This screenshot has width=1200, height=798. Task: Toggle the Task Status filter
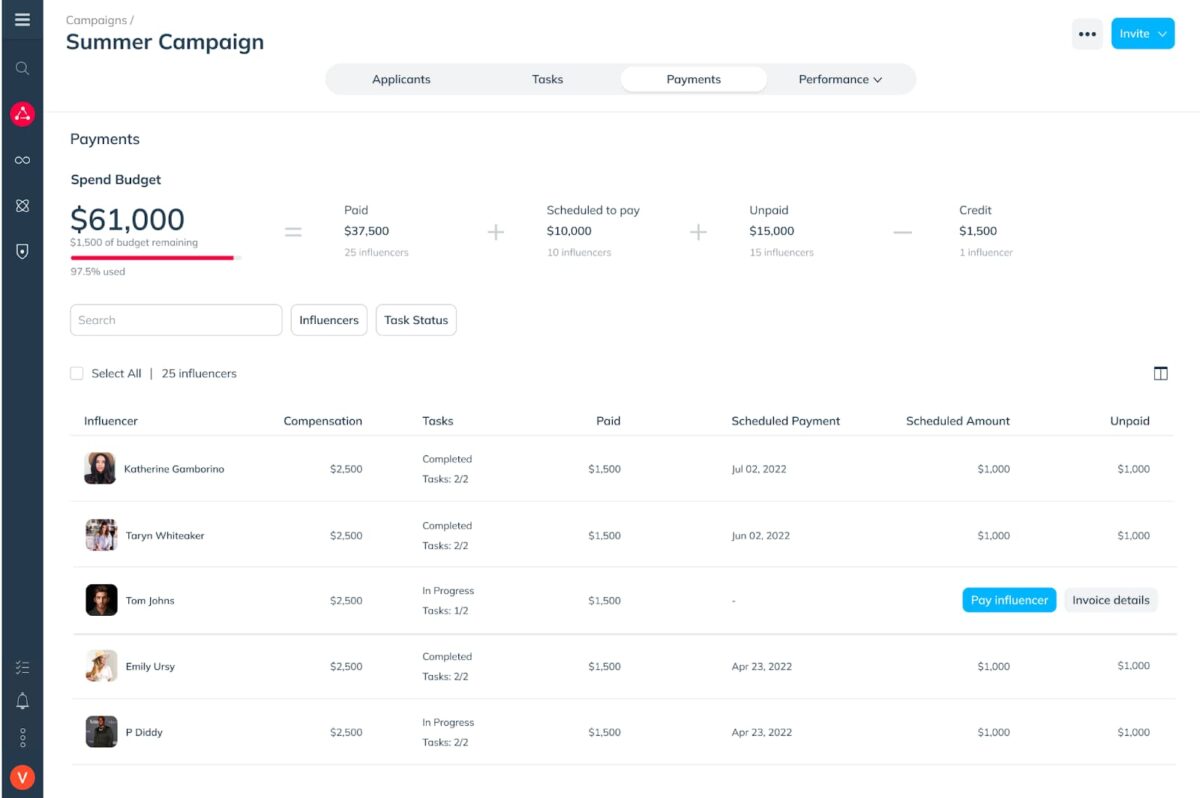pos(416,320)
